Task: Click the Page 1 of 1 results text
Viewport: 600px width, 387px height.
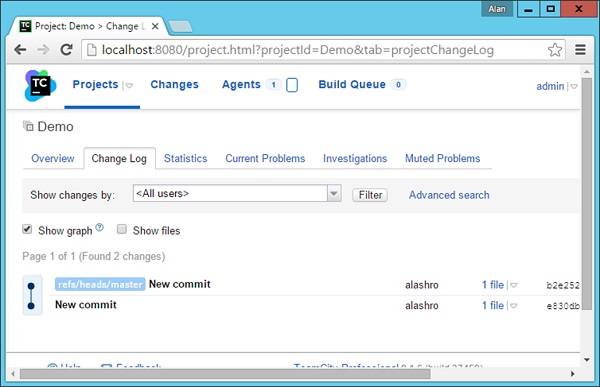Action: pos(94,256)
